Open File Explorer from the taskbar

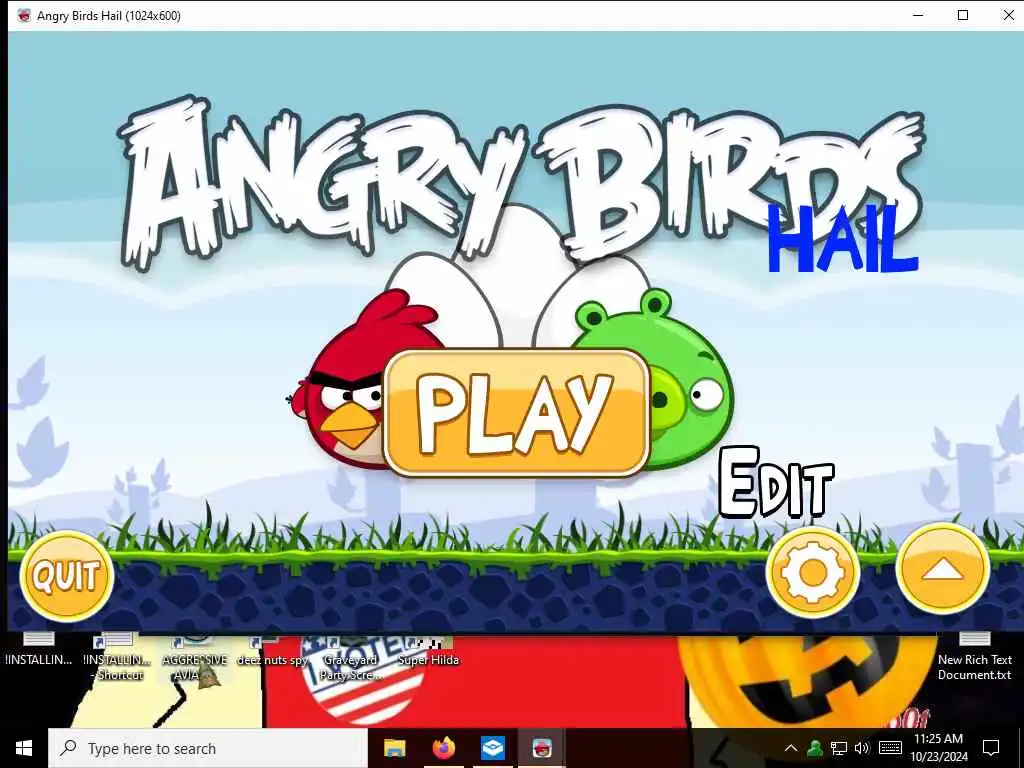click(x=394, y=748)
